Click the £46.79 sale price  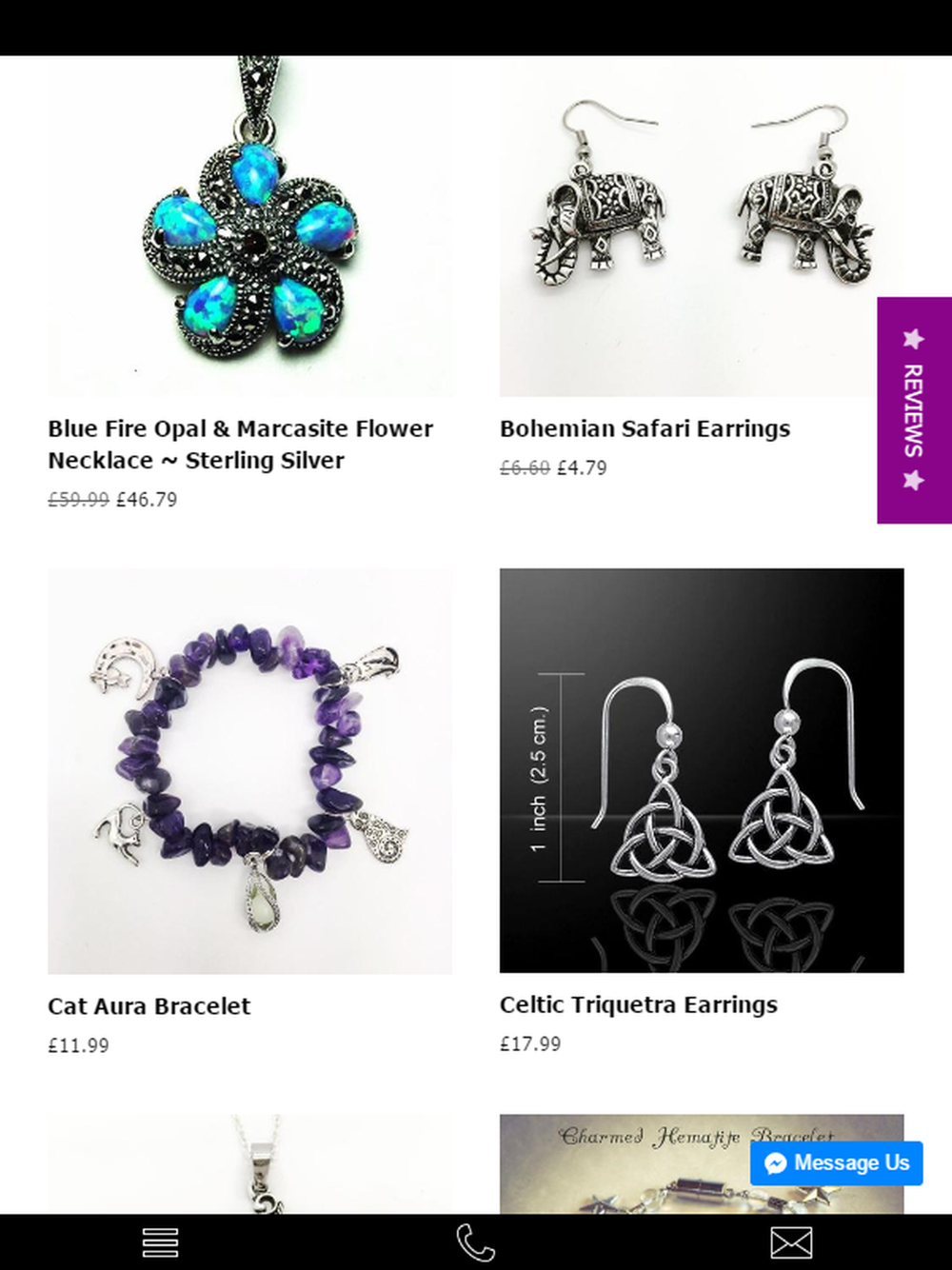click(147, 500)
